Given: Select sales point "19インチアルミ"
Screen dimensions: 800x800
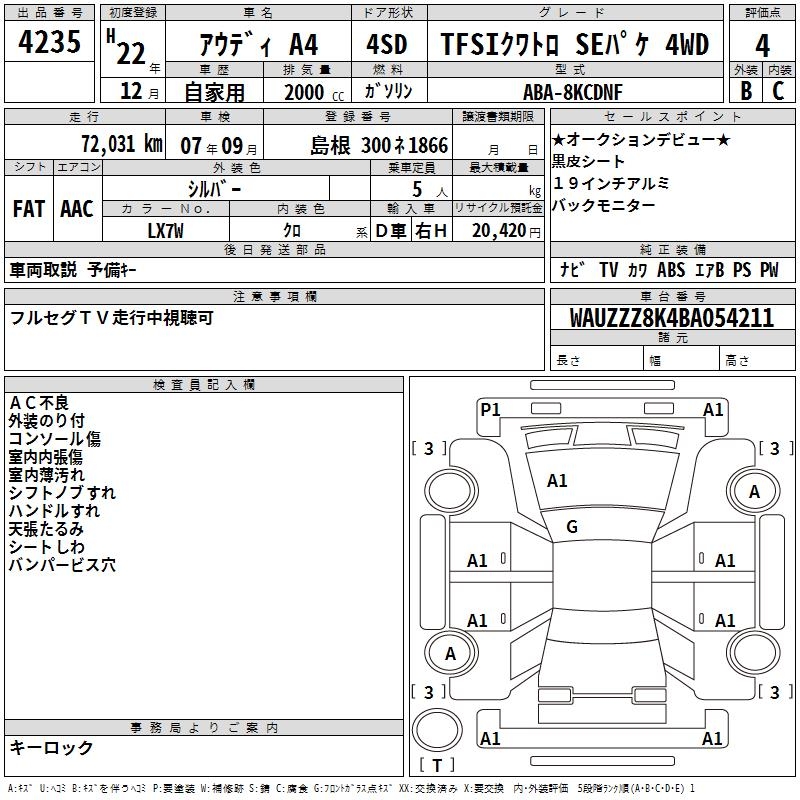Looking at the screenshot, I should [x=611, y=183].
